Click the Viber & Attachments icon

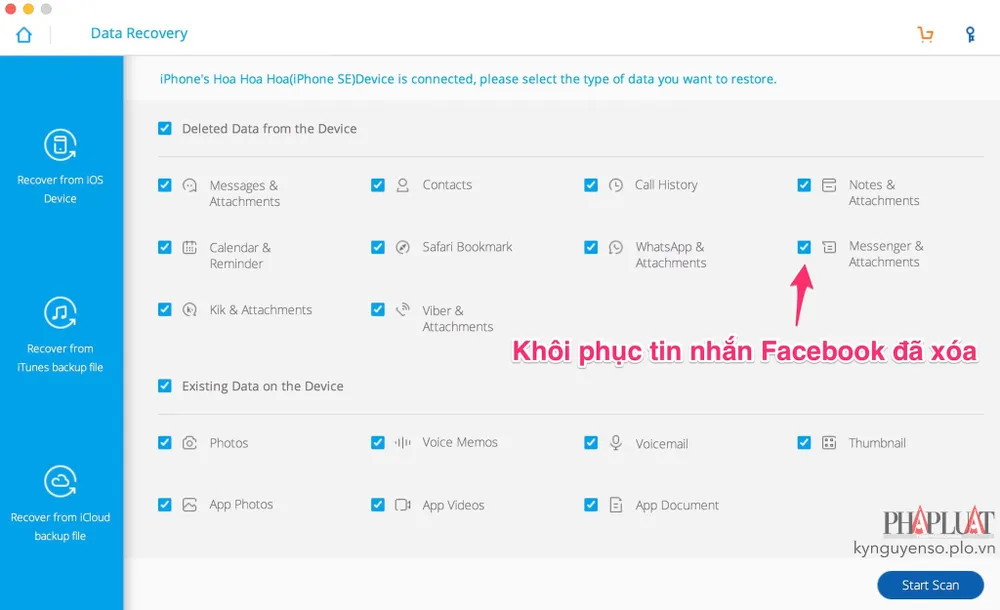[x=403, y=311]
